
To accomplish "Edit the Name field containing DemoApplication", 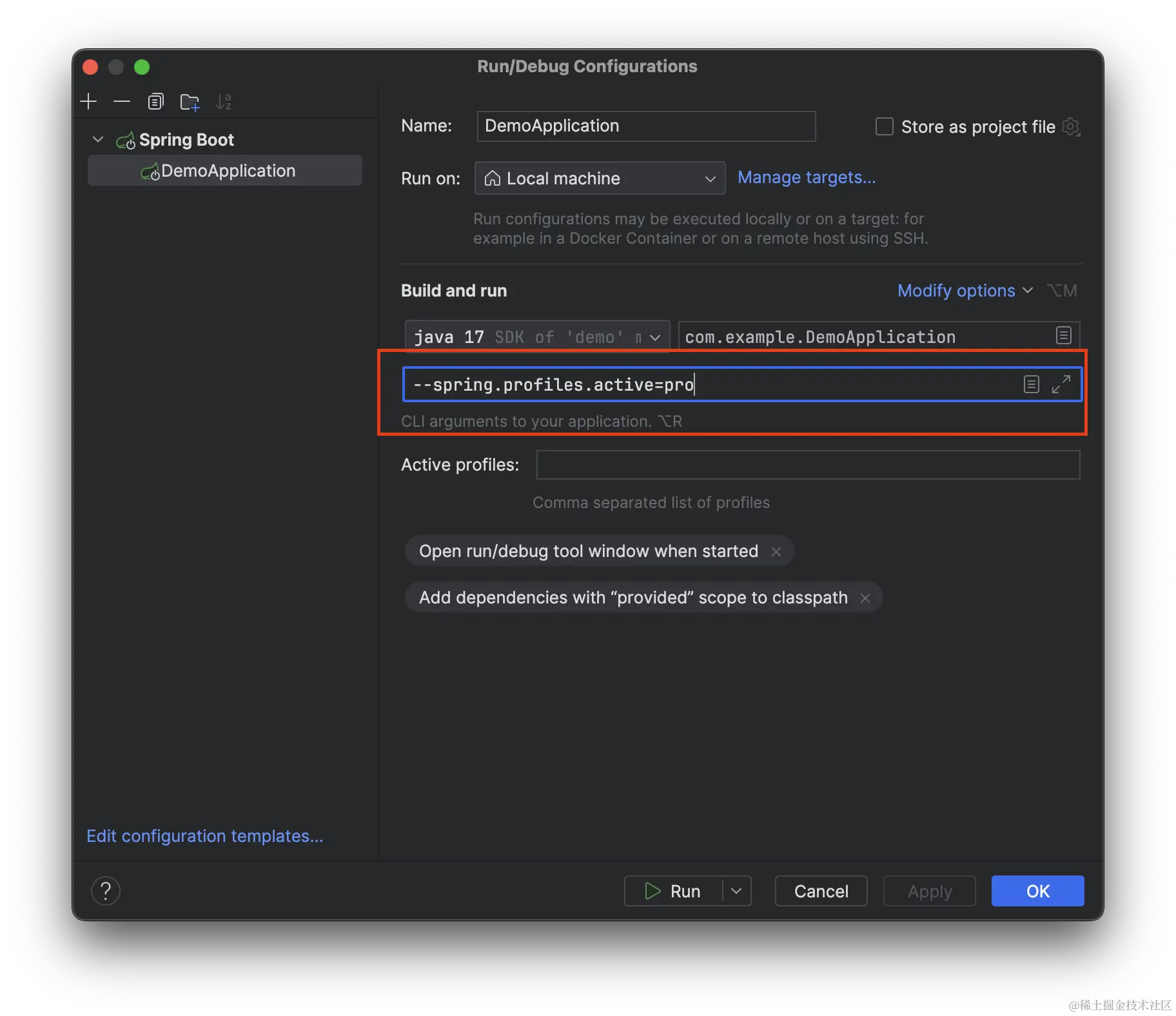I will (646, 126).
